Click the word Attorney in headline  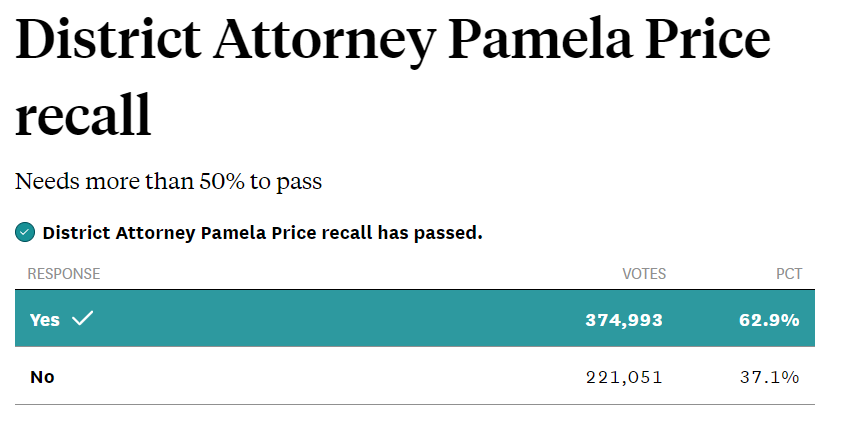click(x=325, y=43)
